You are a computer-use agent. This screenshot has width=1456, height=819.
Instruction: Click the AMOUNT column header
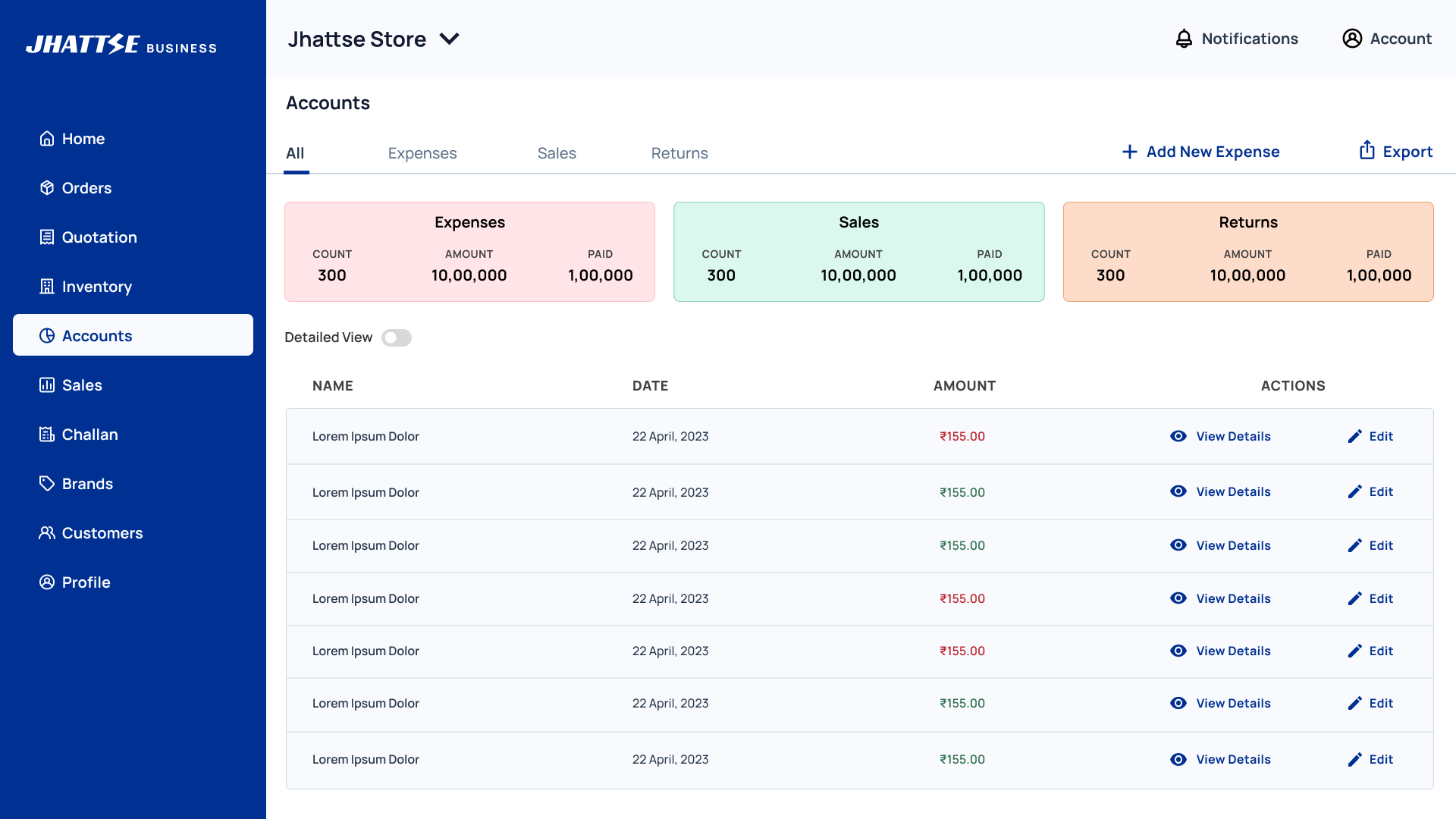click(964, 386)
